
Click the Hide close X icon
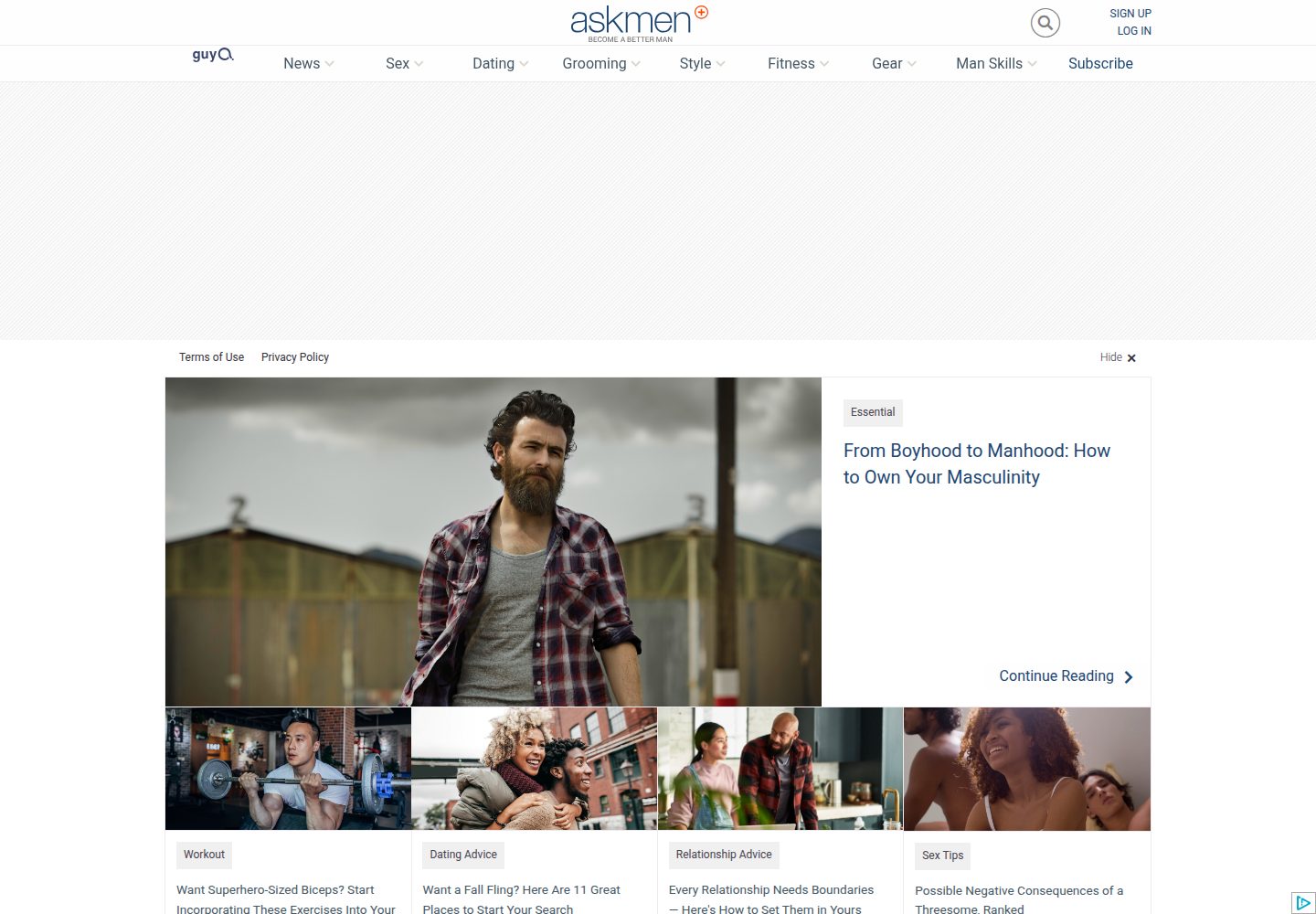[x=1131, y=358]
